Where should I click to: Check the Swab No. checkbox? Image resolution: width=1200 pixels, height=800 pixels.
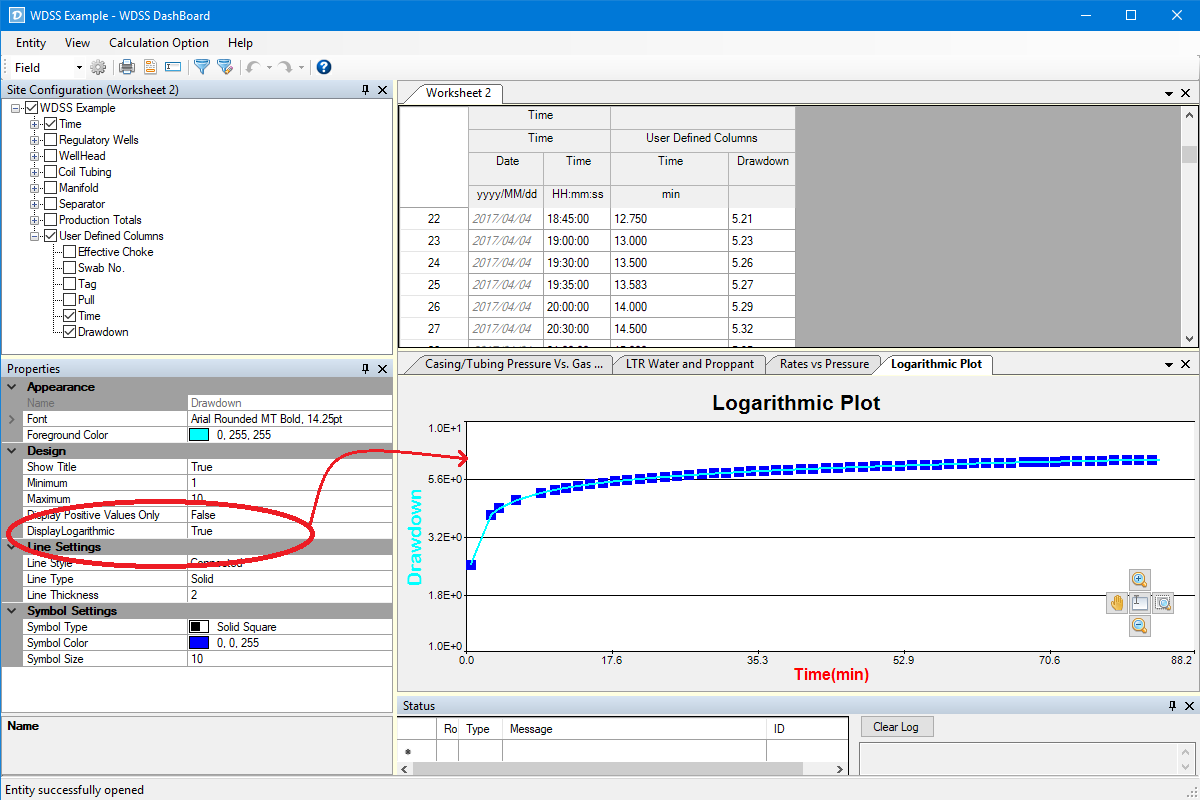pyautogui.click(x=70, y=268)
